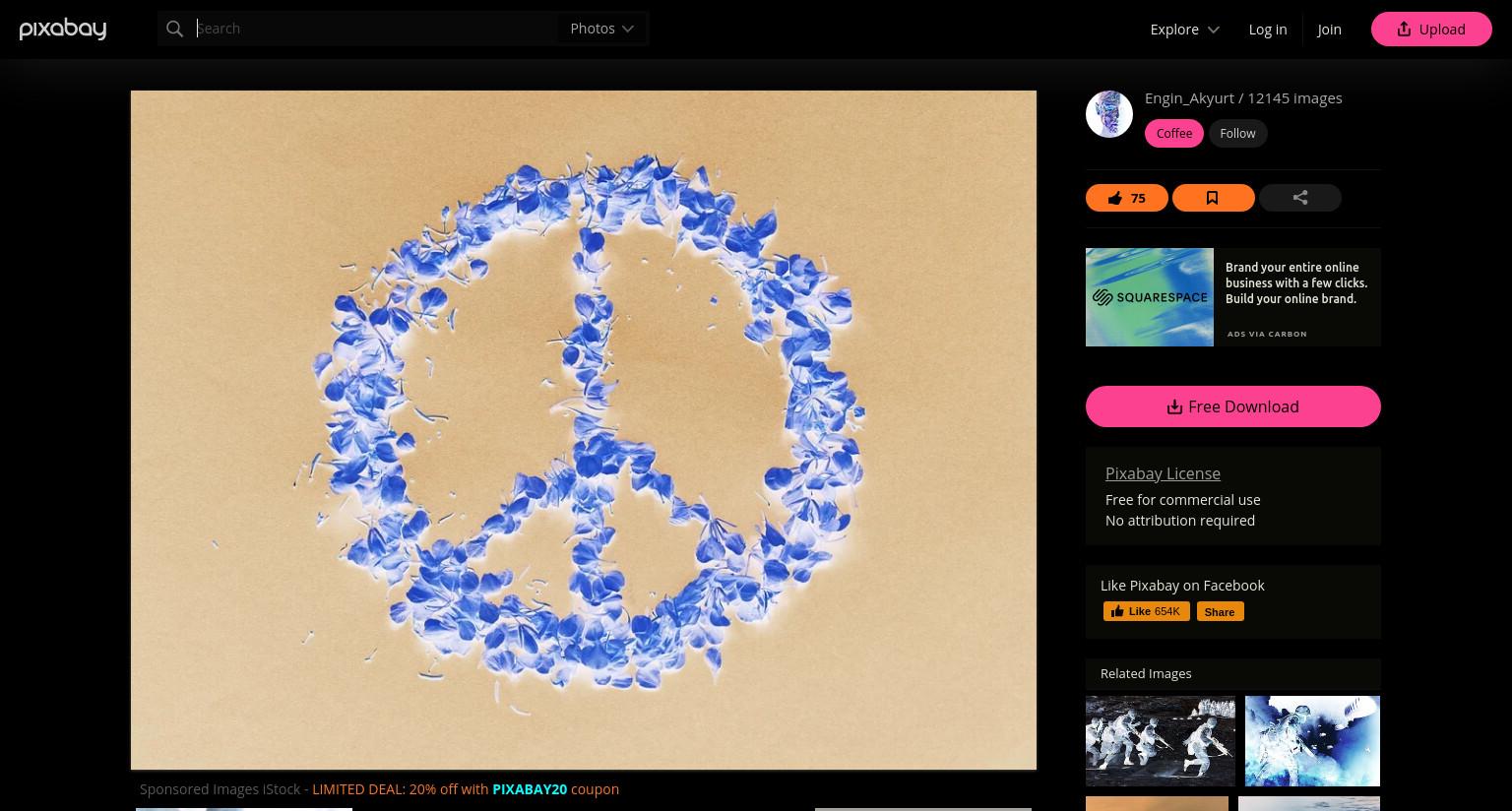This screenshot has height=811, width=1512.
Task: Click the ADS VIA CARBON label
Action: [x=1267, y=334]
